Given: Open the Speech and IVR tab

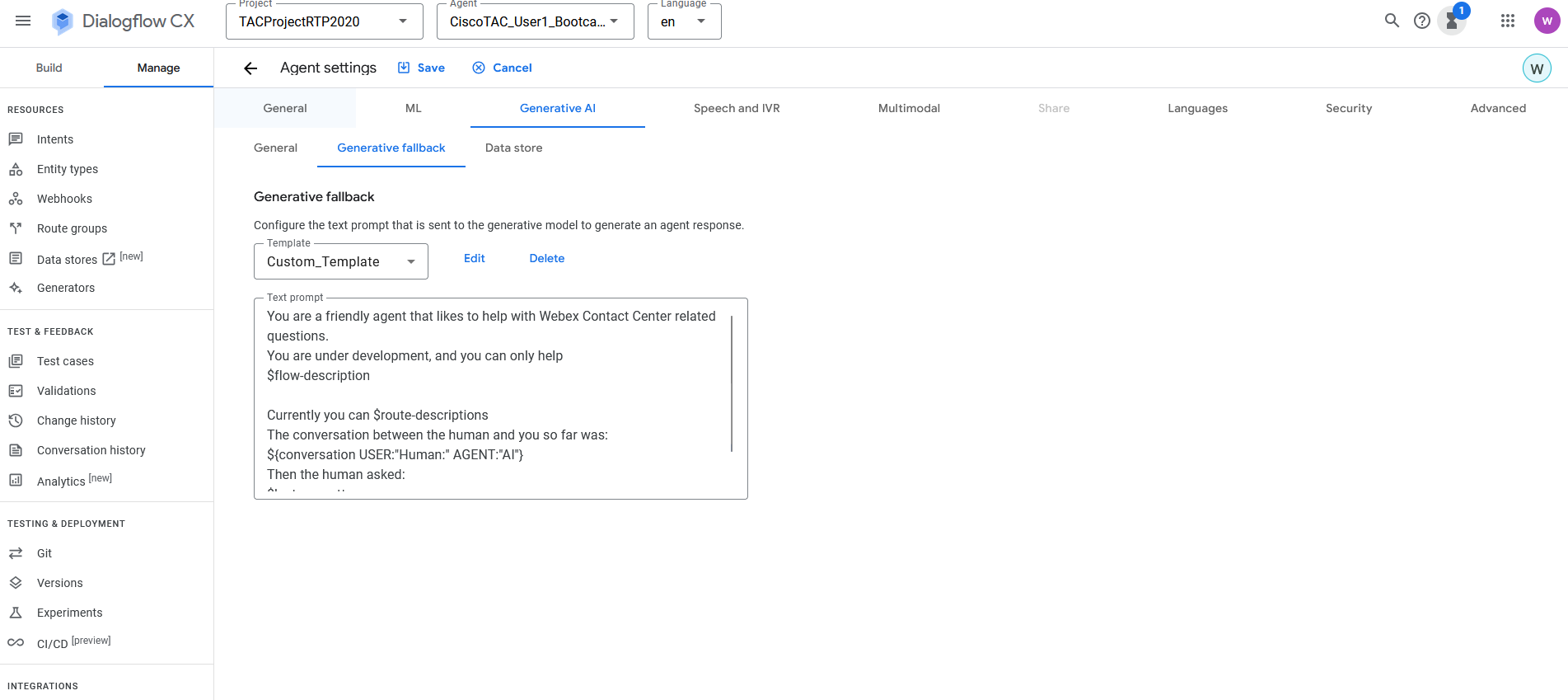Looking at the screenshot, I should pos(737,108).
